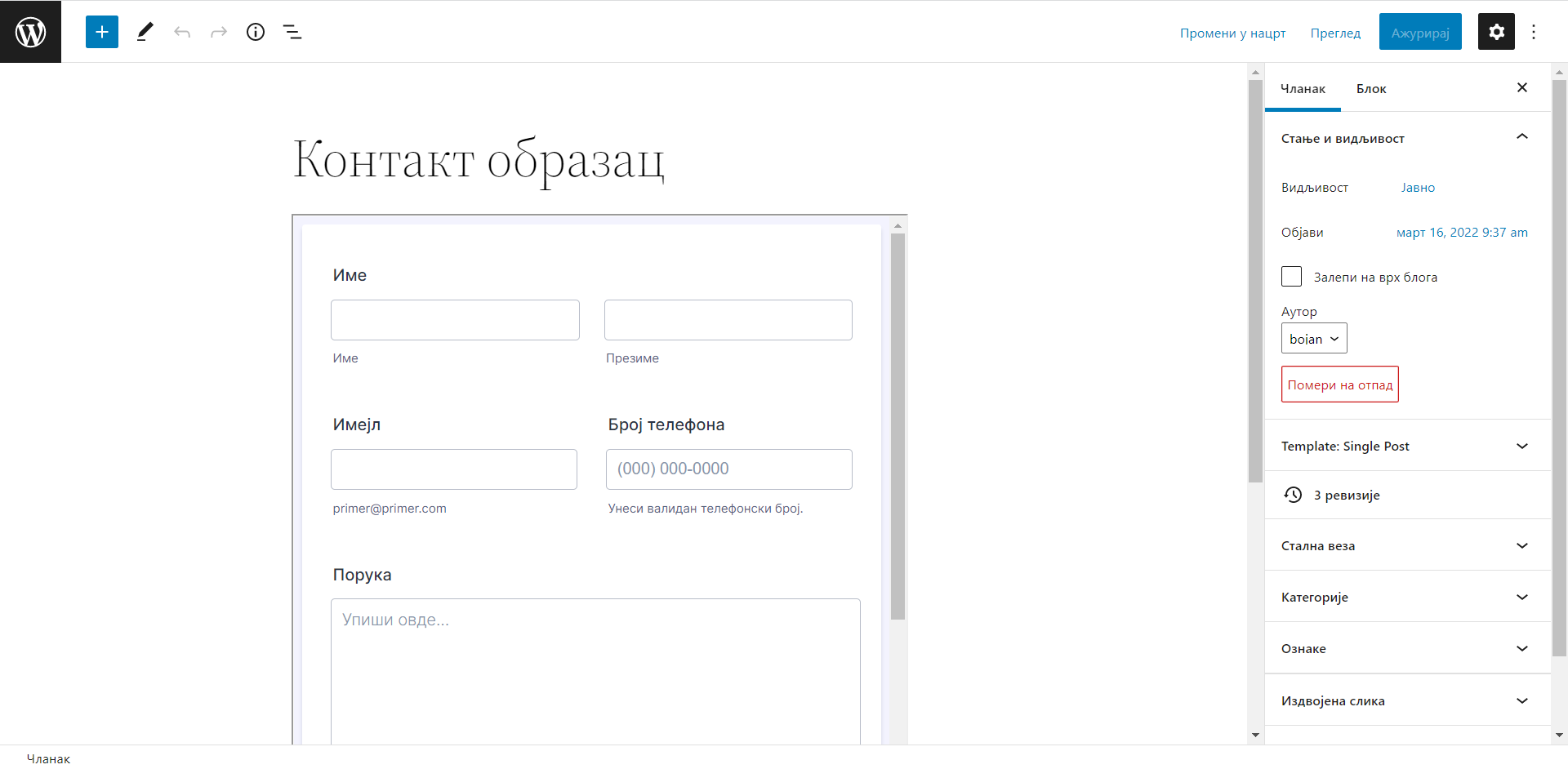
Task: Expand the 'Категорије' section
Action: (x=1408, y=597)
